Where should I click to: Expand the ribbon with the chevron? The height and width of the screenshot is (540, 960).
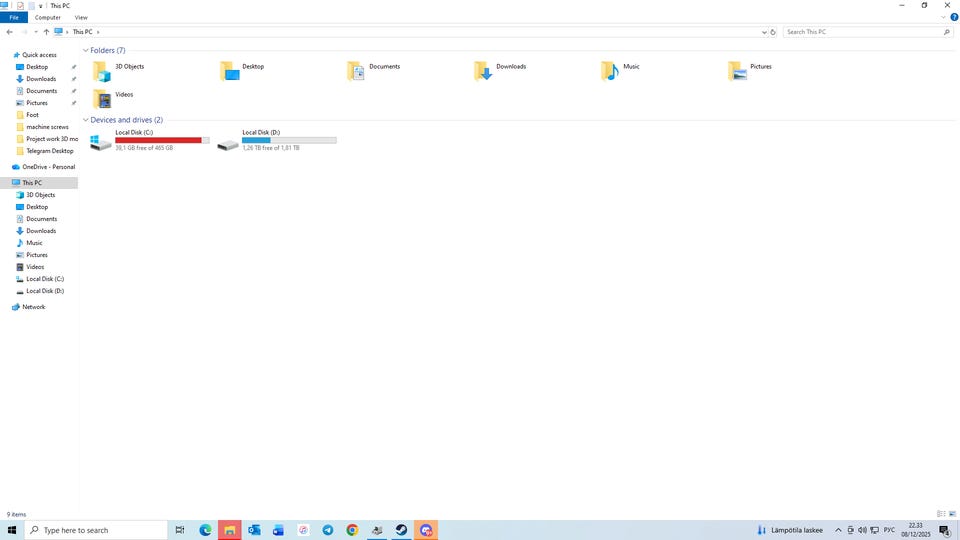coord(943,17)
